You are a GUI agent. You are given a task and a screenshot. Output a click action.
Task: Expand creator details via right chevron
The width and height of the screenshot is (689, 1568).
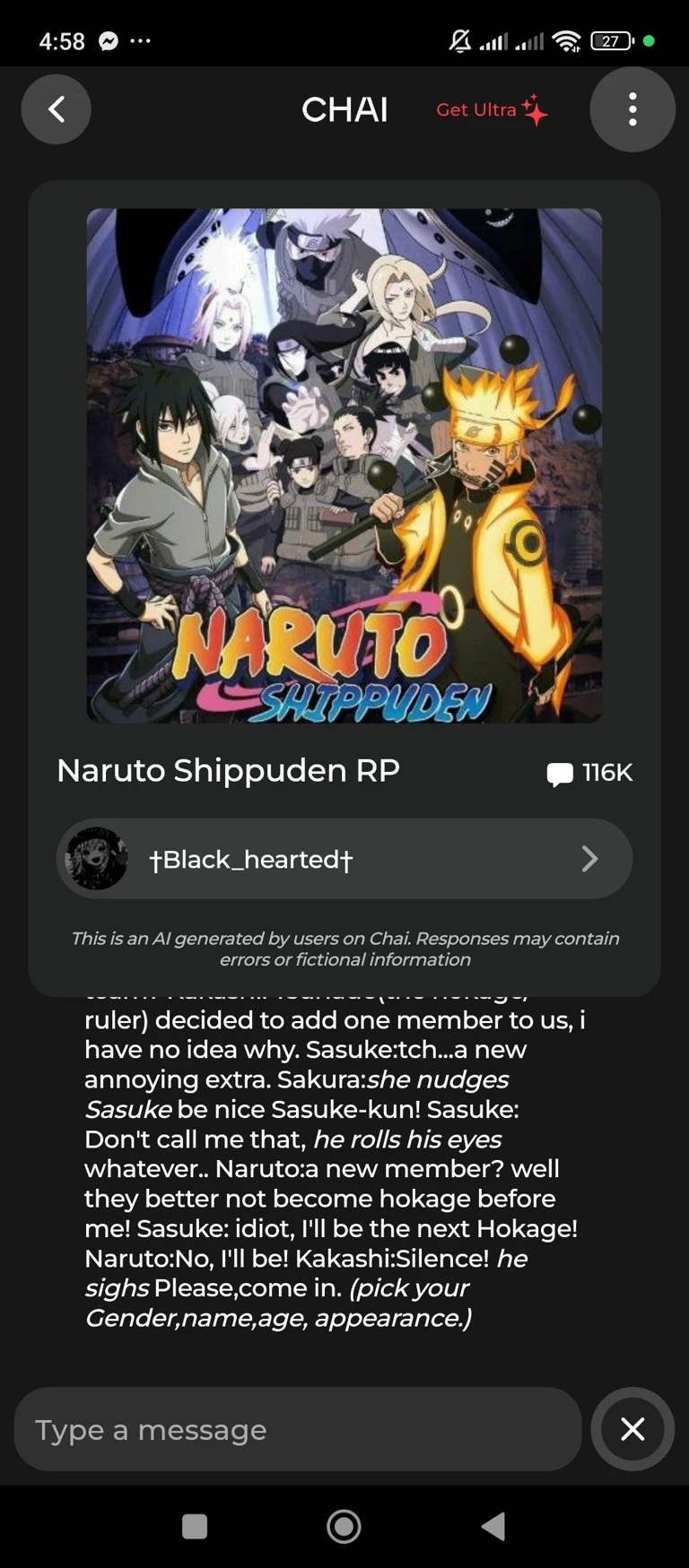(589, 859)
